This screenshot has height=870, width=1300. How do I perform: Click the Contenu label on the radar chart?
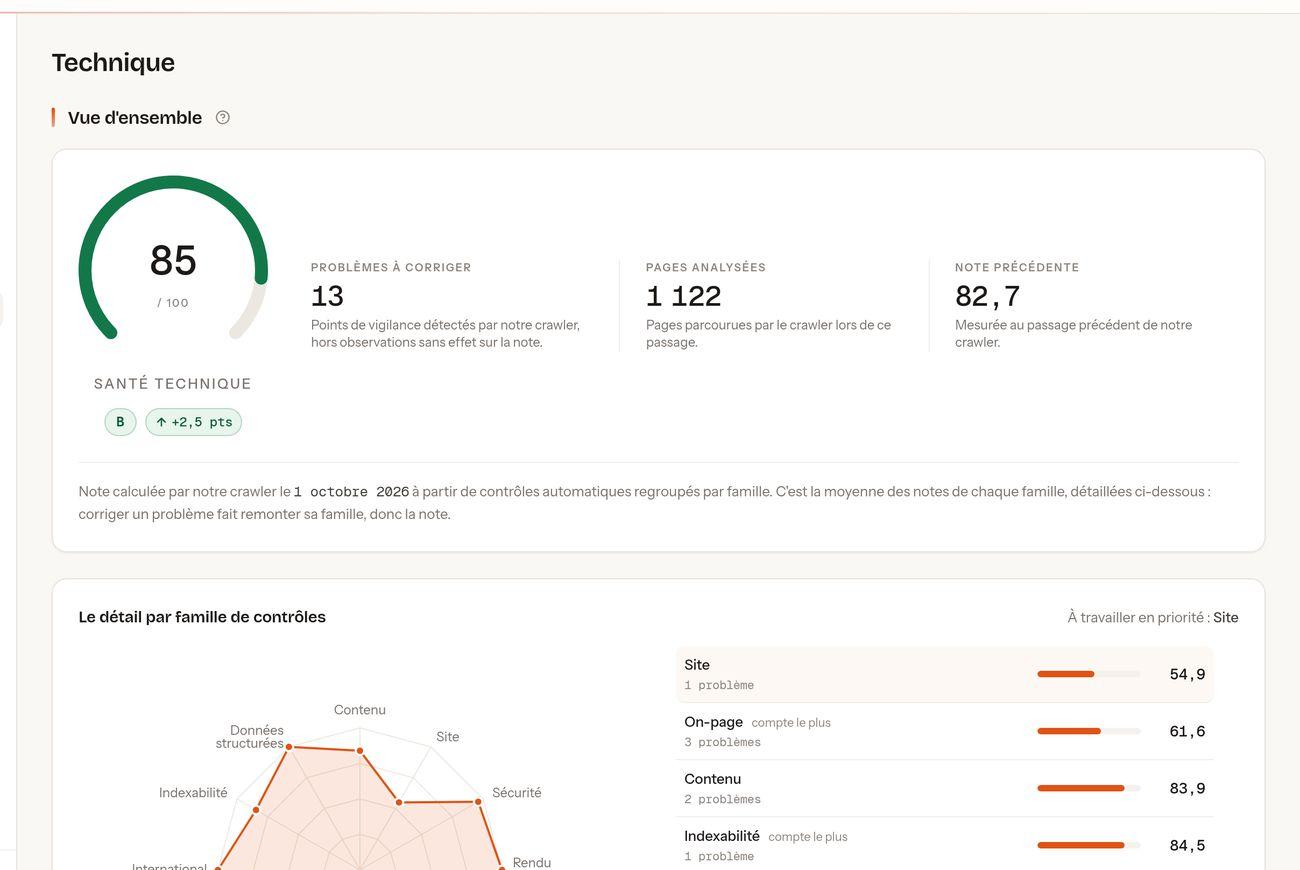[x=360, y=710]
